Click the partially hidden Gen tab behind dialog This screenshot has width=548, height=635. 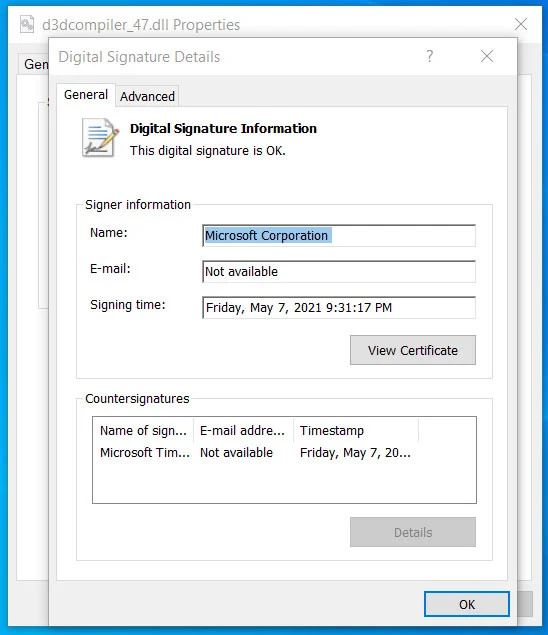tap(34, 64)
